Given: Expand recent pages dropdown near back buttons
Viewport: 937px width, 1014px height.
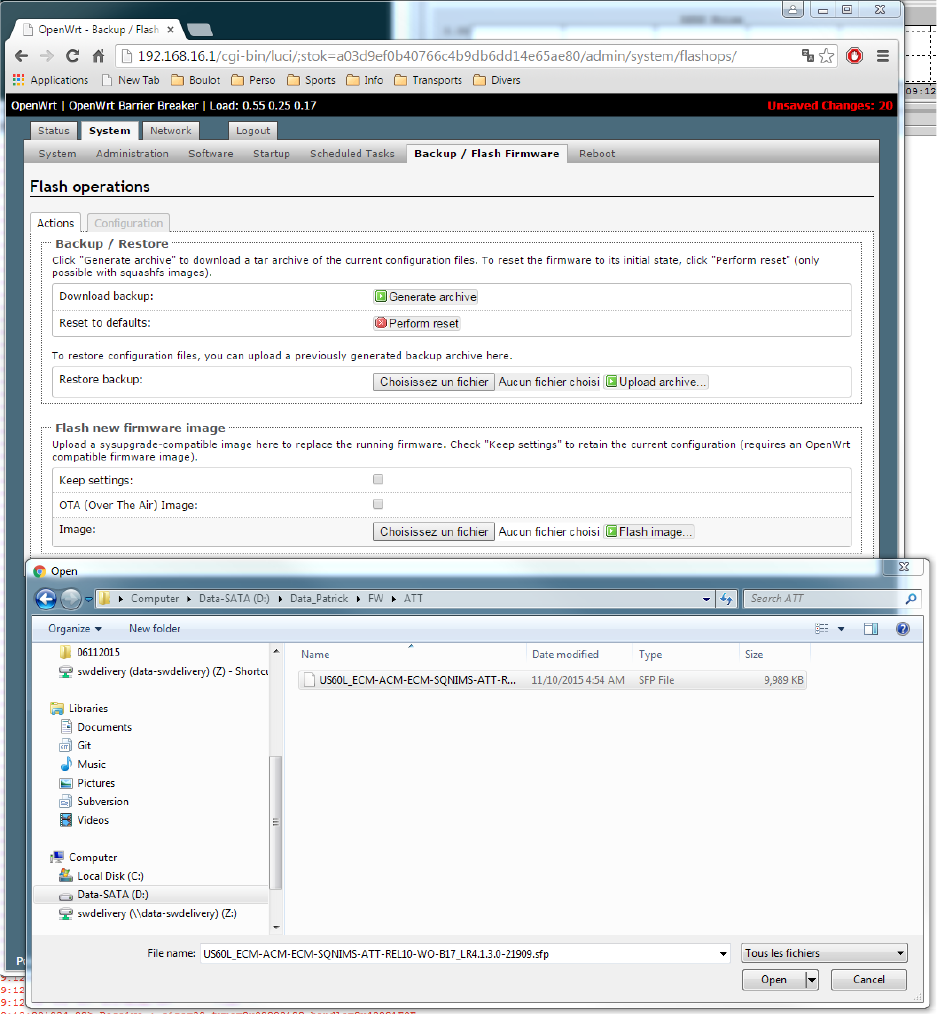Looking at the screenshot, I should (89, 599).
